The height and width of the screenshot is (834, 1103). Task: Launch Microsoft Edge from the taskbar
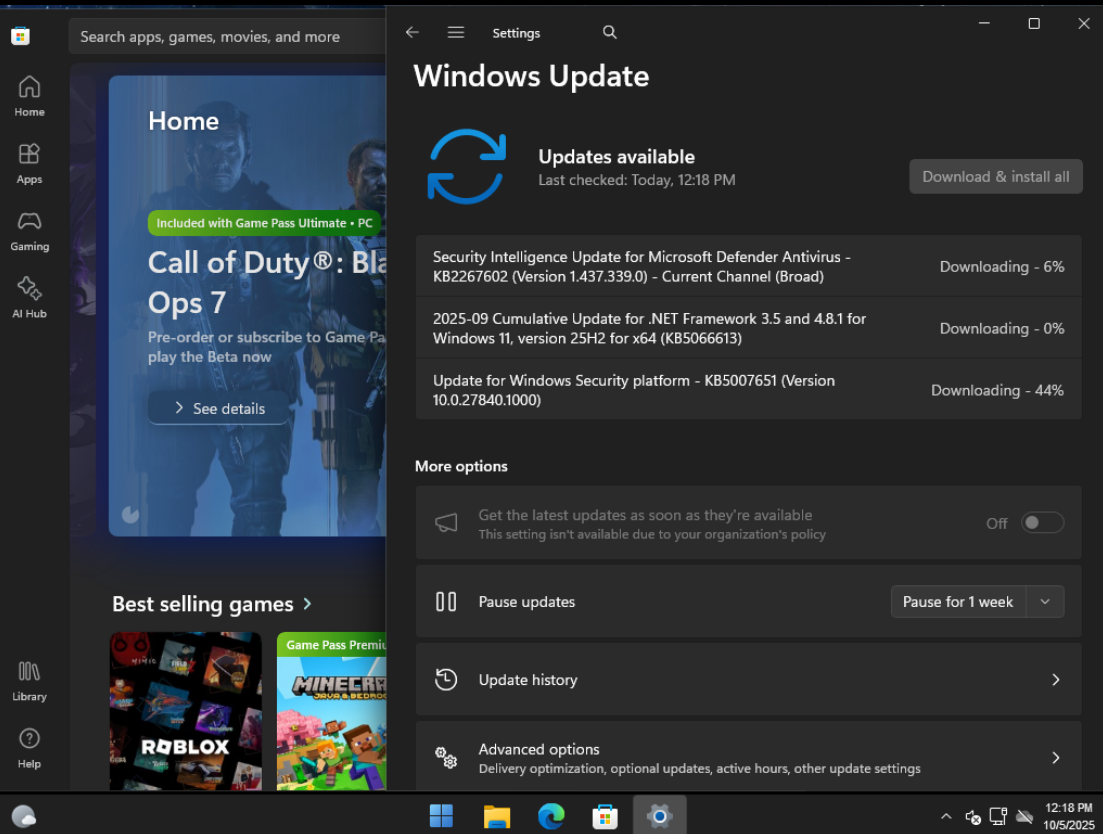click(x=552, y=816)
